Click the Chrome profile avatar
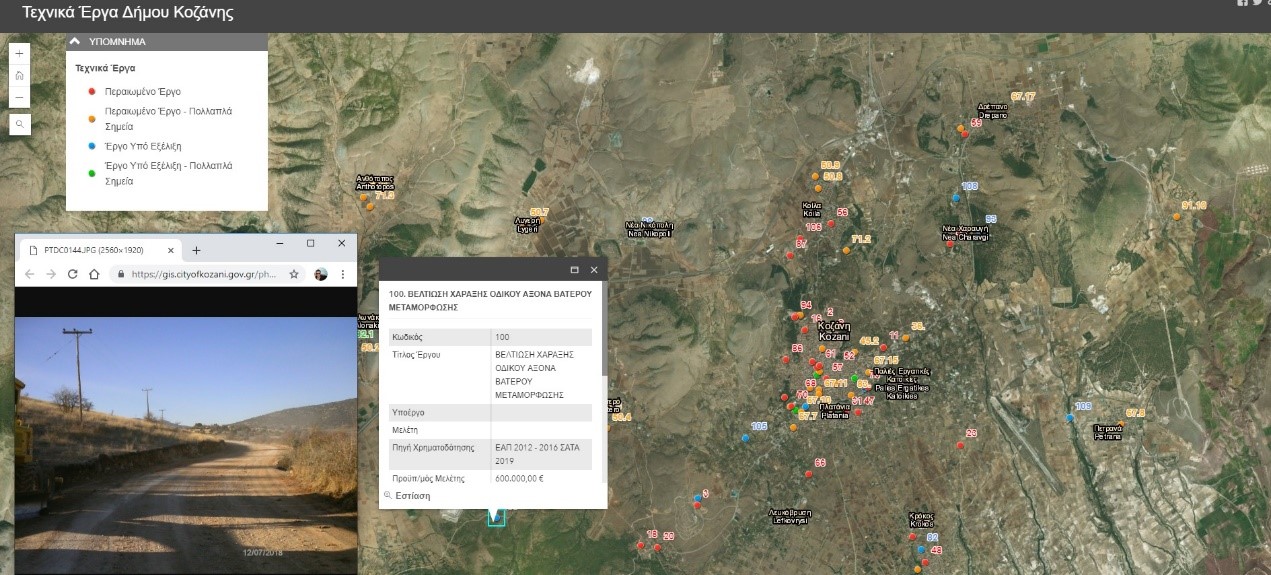 (320, 274)
